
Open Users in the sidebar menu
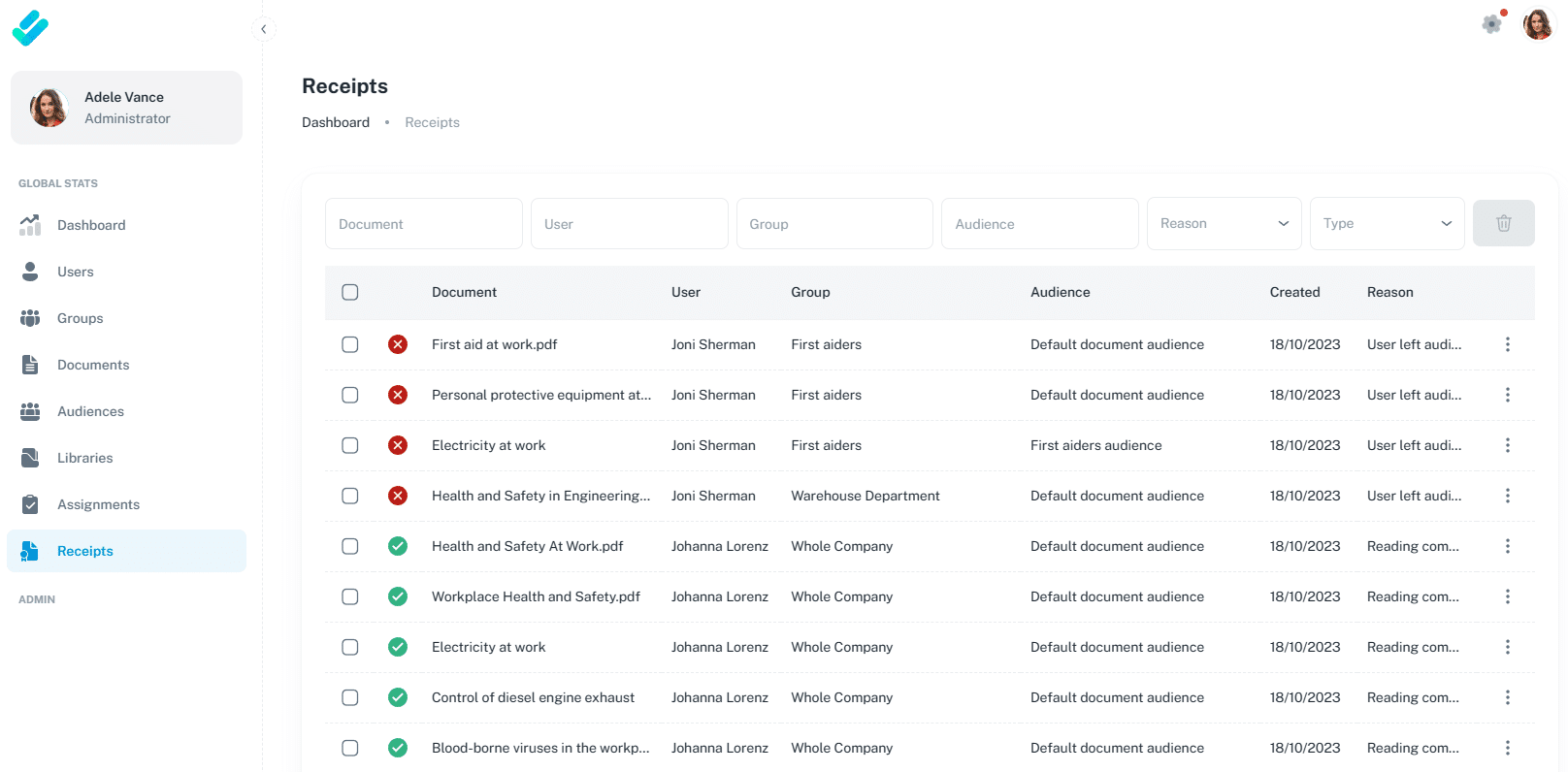126,272
